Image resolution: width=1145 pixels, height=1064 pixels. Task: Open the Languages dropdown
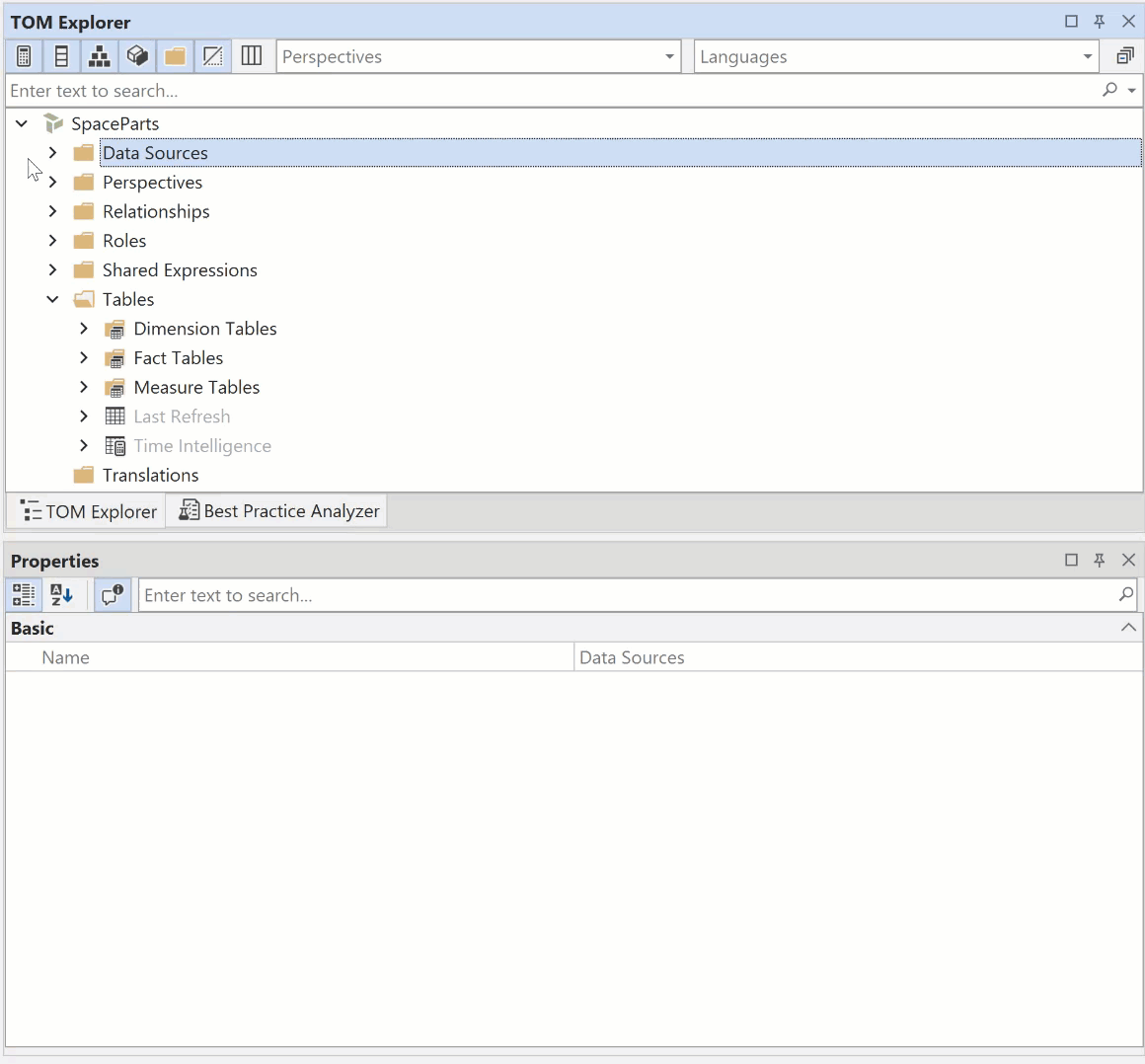pos(1087,56)
